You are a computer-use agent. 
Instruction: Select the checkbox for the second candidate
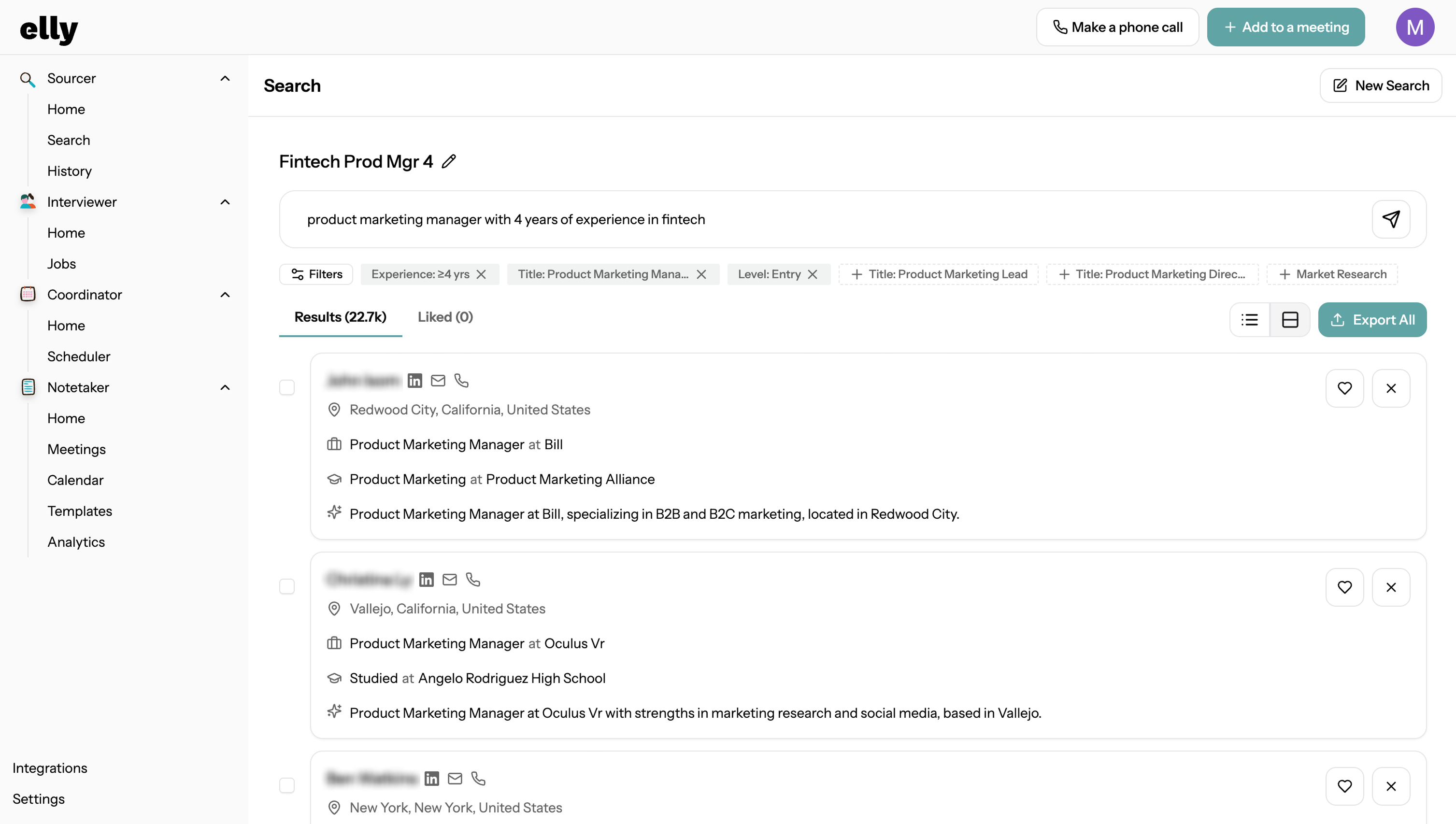pyautogui.click(x=287, y=586)
